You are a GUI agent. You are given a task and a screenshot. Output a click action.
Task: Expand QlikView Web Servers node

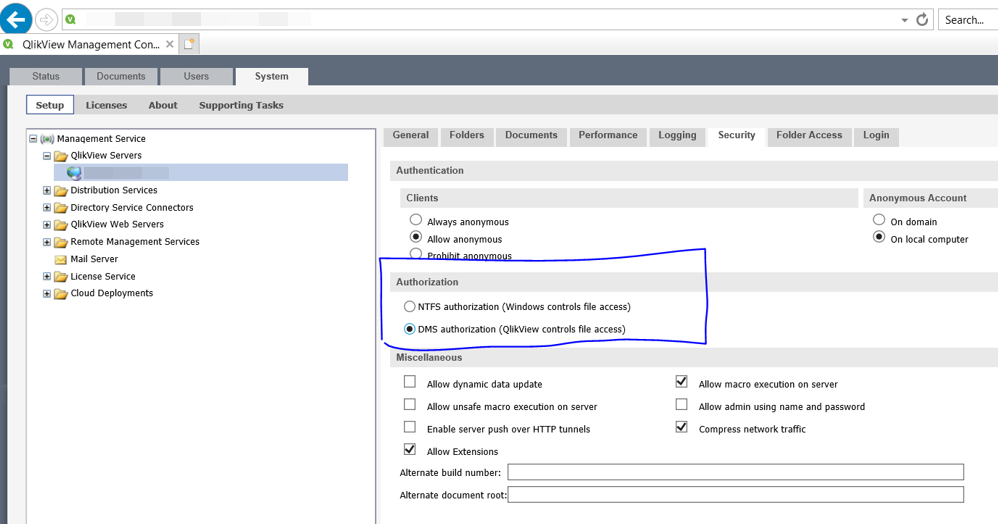[46, 224]
